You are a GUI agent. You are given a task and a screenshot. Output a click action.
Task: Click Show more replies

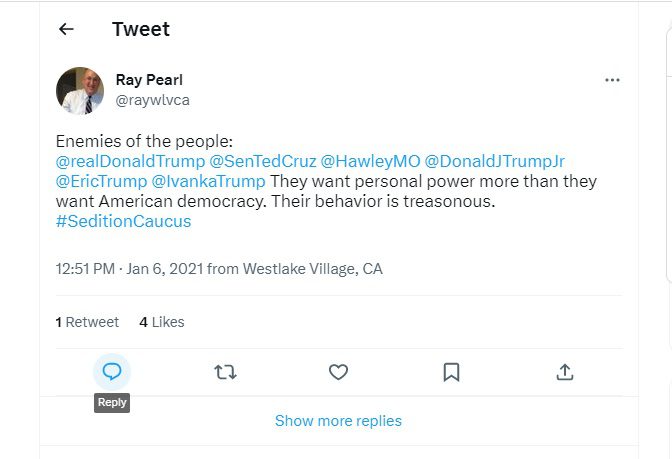pyautogui.click(x=338, y=421)
